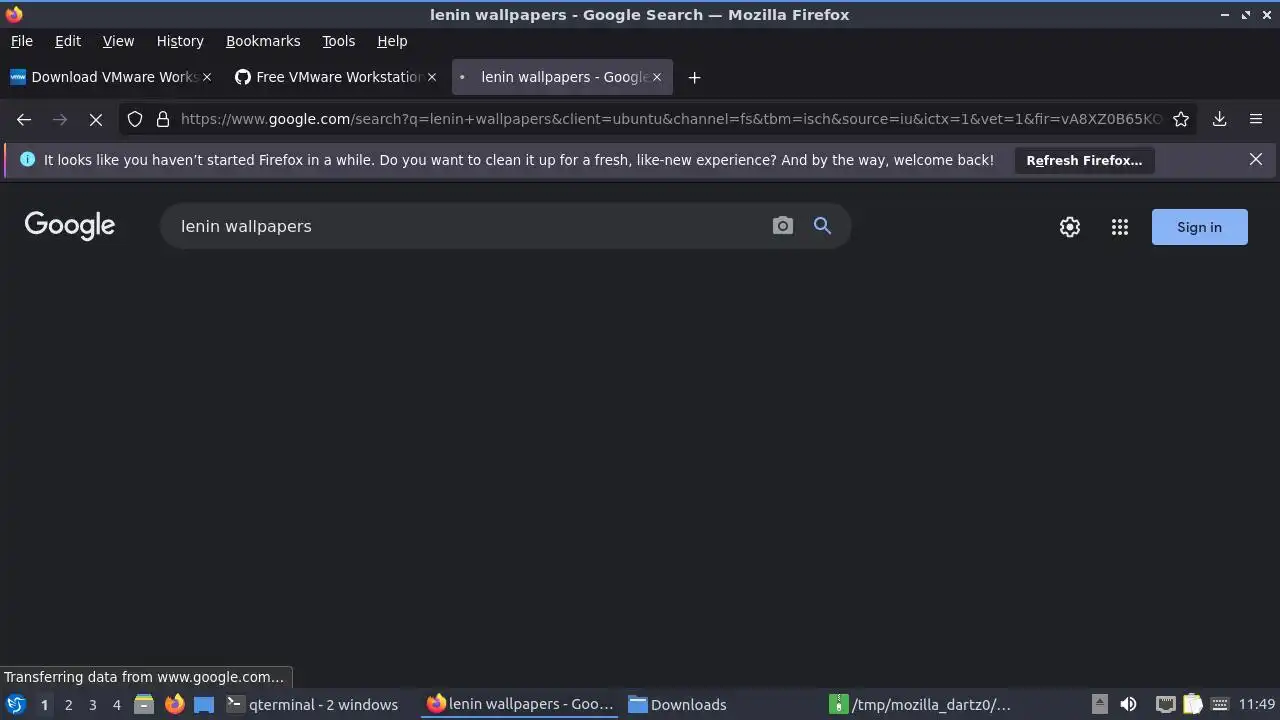Open the Tools menu
The image size is (1280, 720).
click(x=338, y=41)
